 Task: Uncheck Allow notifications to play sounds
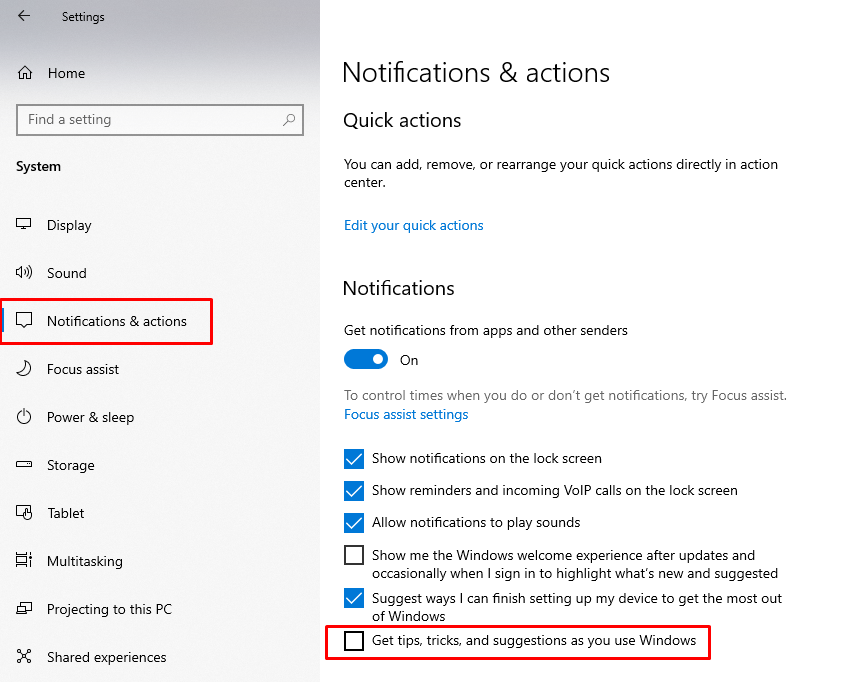(x=354, y=523)
